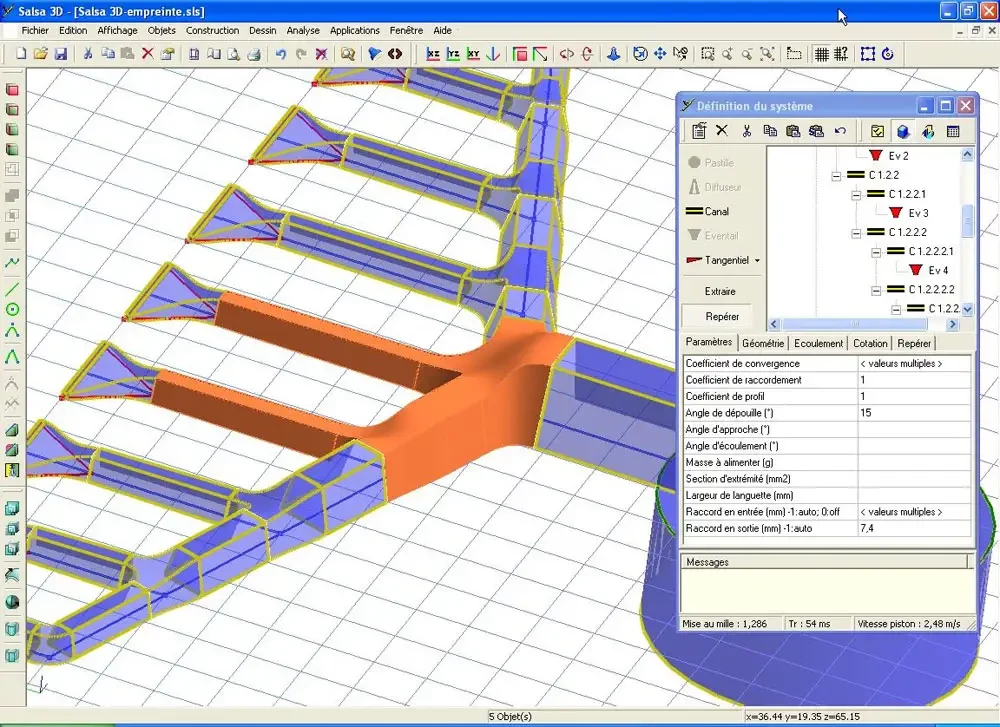Select the Ev 3 tree item

click(x=918, y=213)
